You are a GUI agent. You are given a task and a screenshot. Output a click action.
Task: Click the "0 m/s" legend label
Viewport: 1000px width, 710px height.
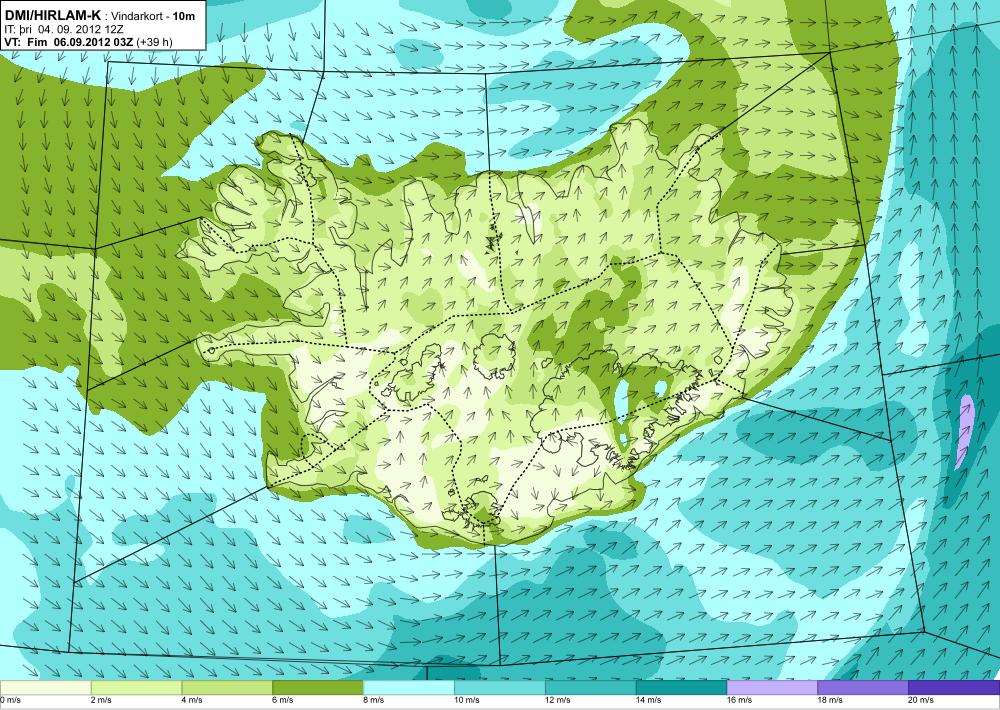coord(11,700)
